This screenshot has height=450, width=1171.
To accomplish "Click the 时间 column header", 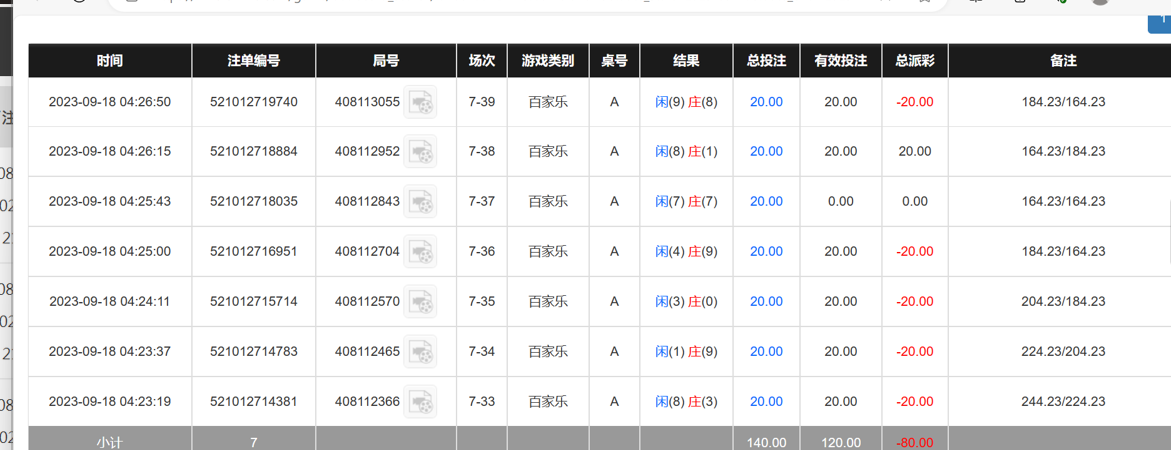I will pos(110,61).
